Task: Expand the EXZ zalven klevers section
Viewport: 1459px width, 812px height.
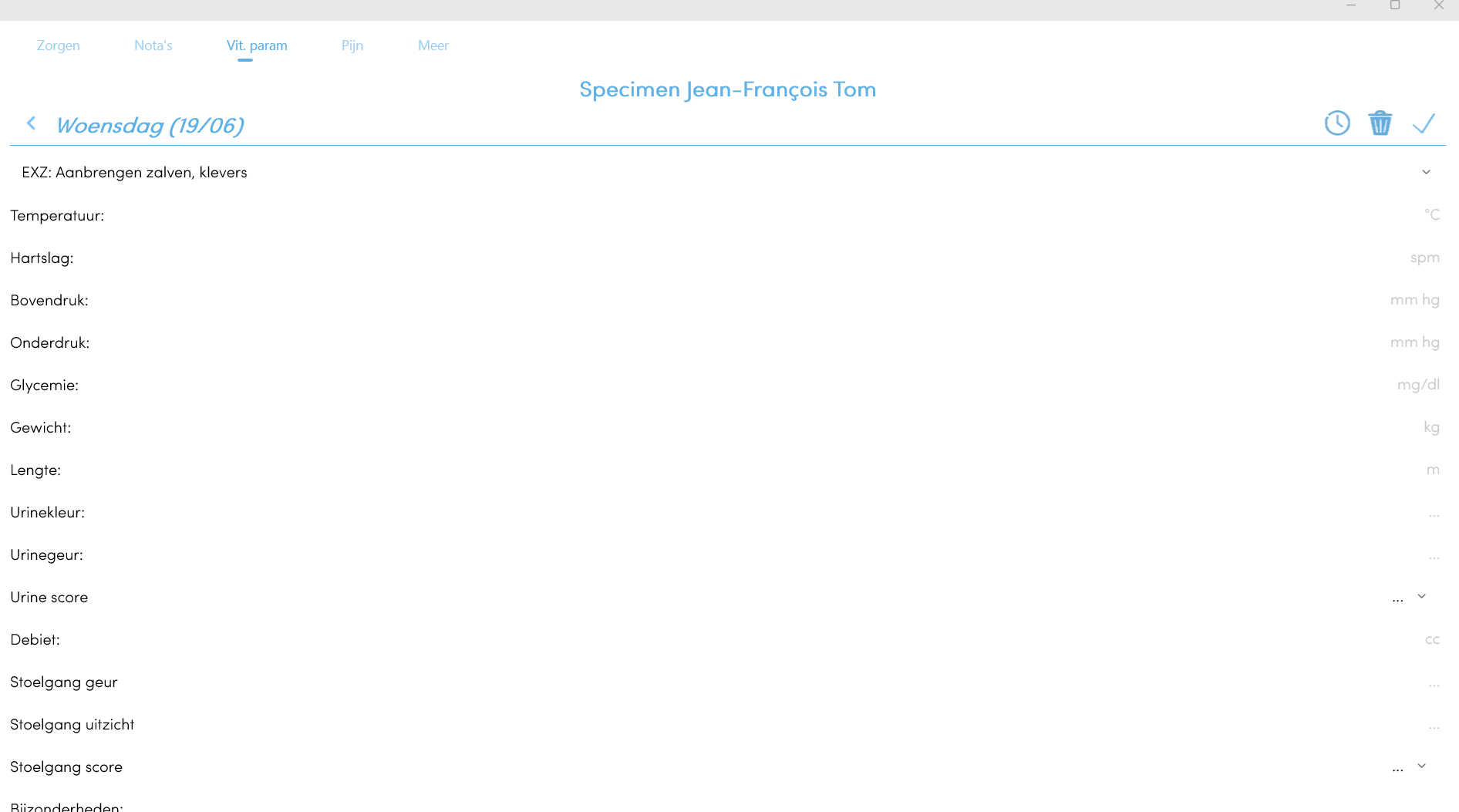Action: [1426, 171]
